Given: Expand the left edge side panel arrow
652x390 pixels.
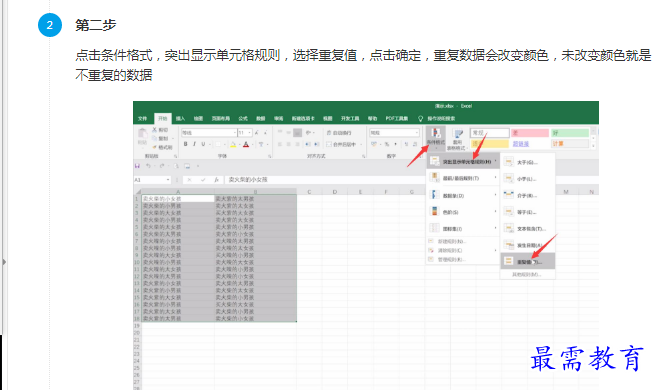Looking at the screenshot, I should [x=4, y=262].
